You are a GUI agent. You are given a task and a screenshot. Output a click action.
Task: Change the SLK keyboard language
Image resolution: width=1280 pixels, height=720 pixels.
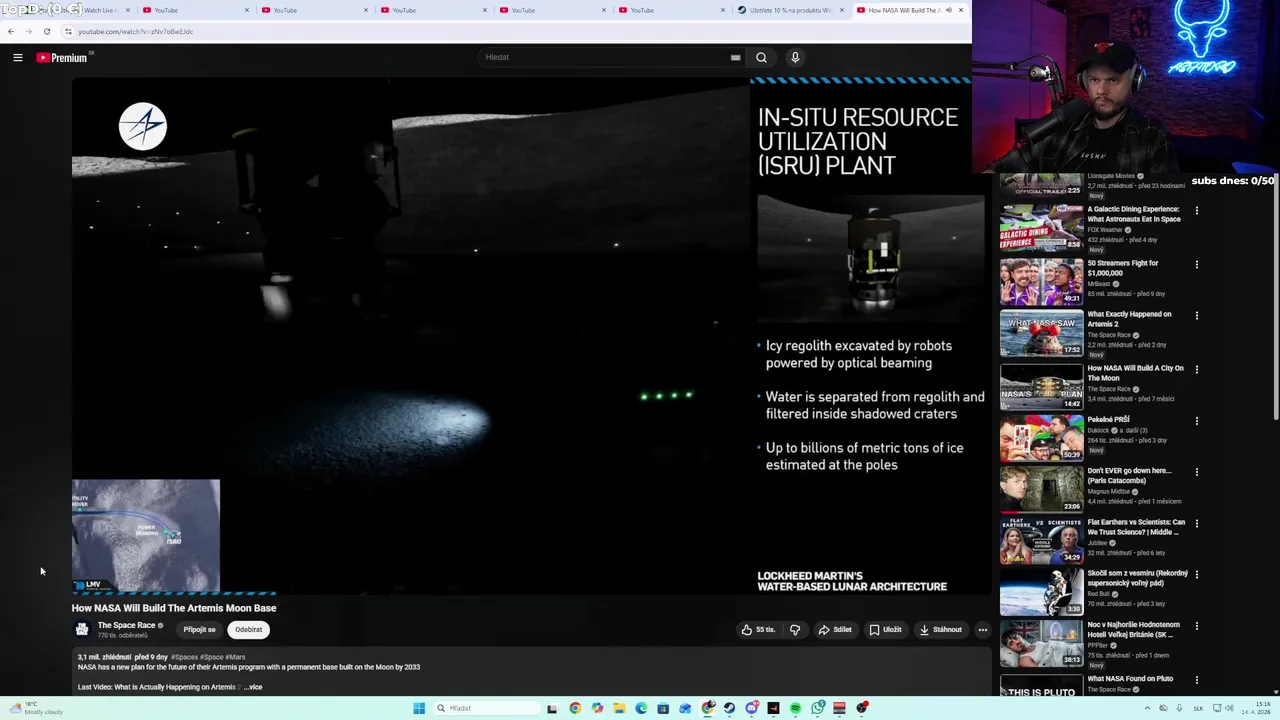click(x=1198, y=709)
